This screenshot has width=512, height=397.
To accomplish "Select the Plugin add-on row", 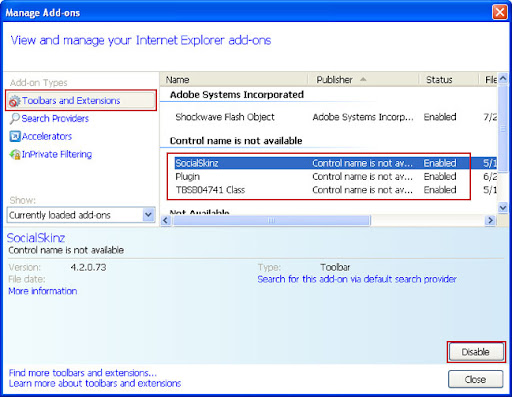I will [336, 176].
